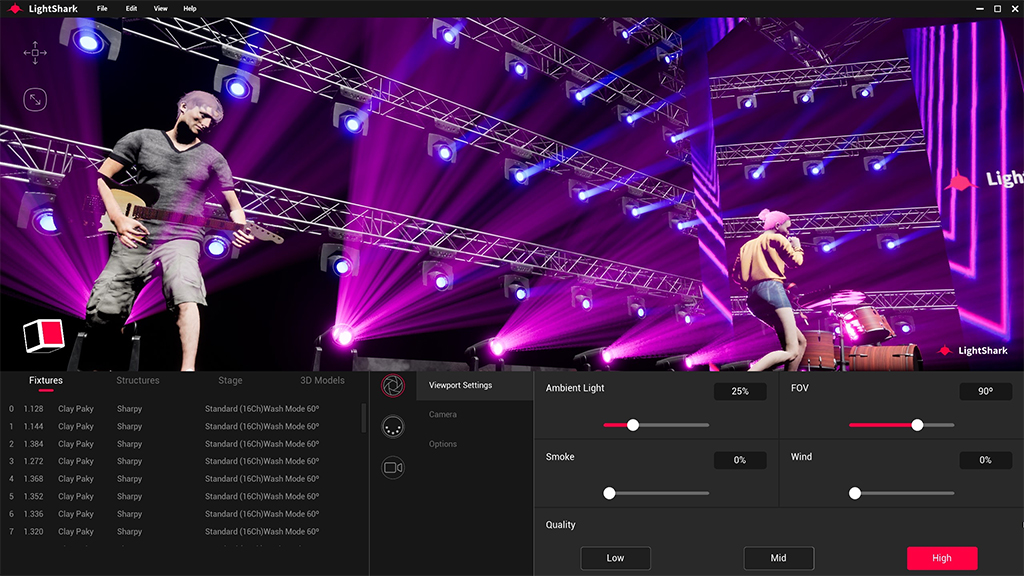
Task: Switch to the 3D Models tab
Action: pos(322,381)
